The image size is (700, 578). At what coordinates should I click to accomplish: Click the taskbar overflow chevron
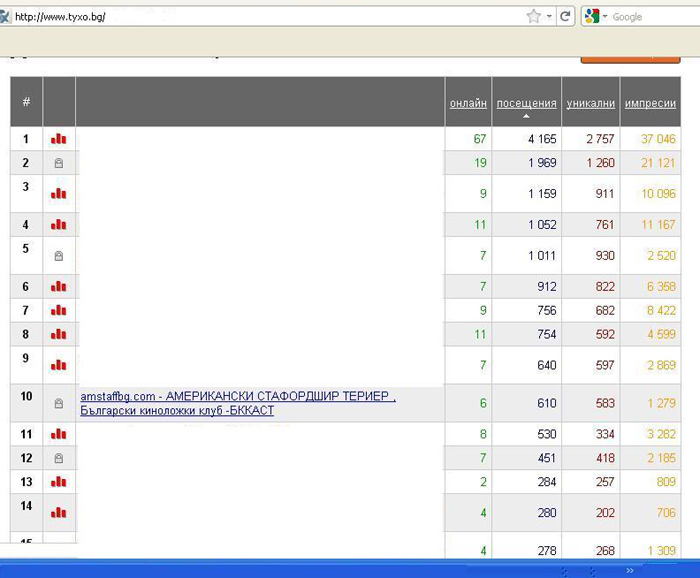coord(630,570)
